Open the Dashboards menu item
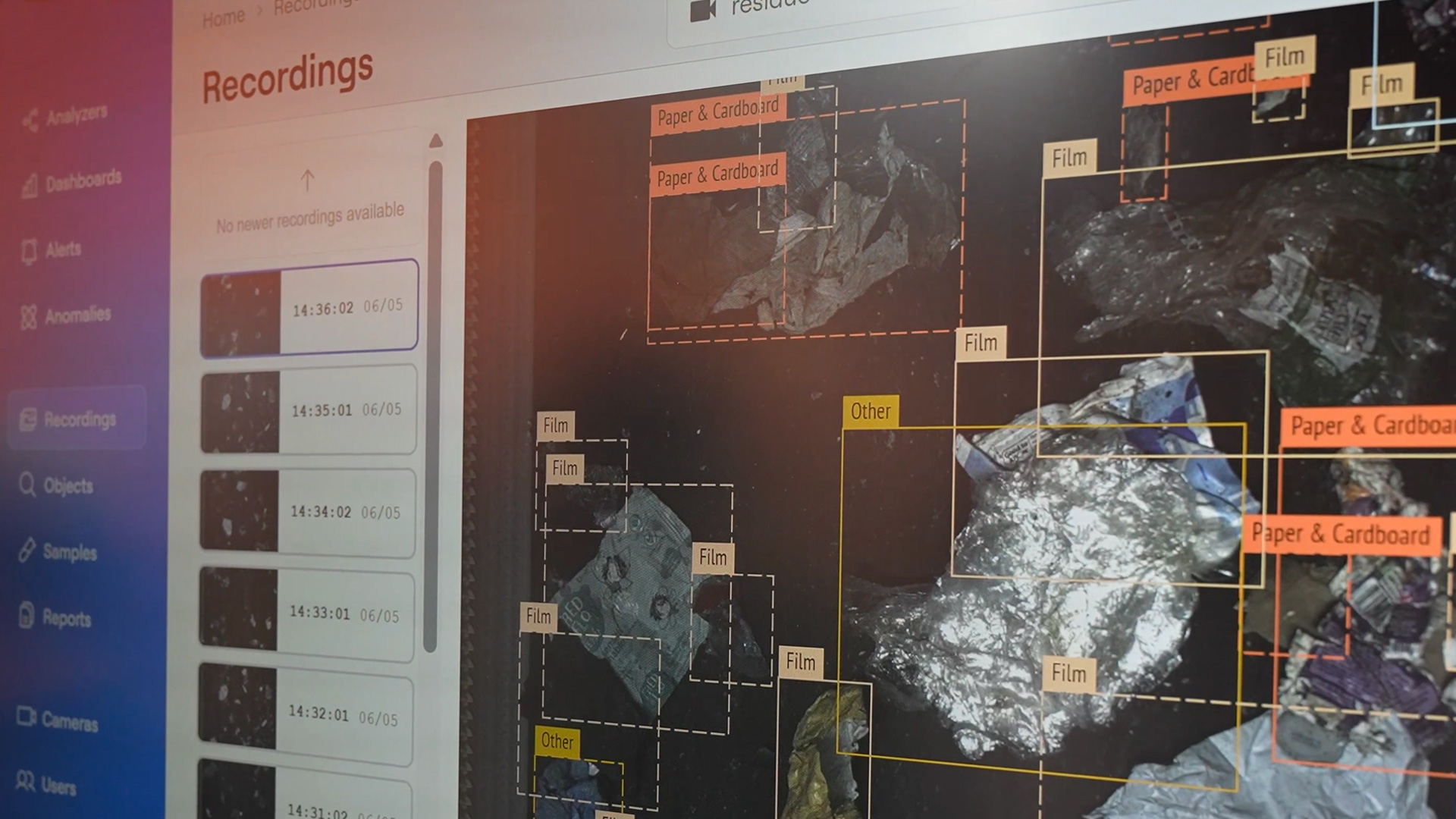1456x819 pixels. tap(83, 181)
